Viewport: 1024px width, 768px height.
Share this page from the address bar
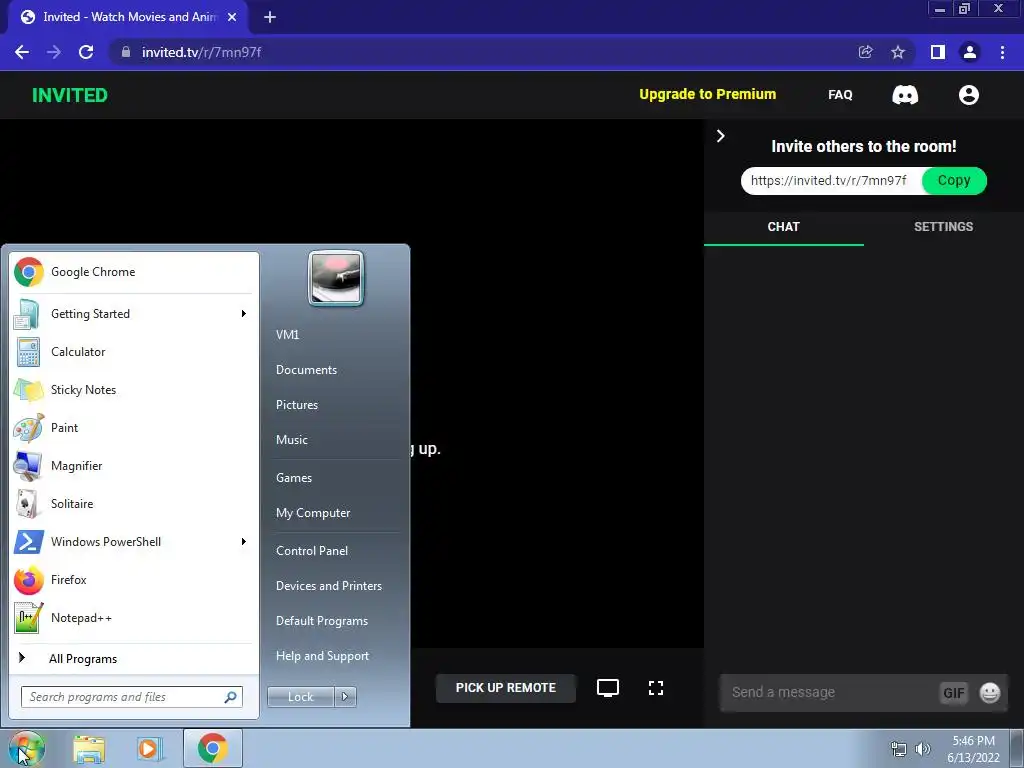(x=865, y=52)
